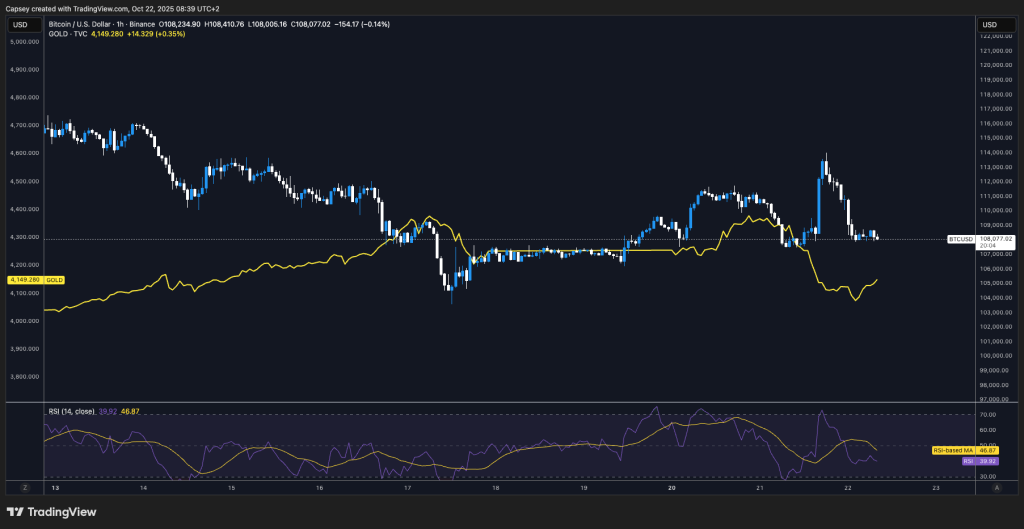Click the 5,000.000 level on left price scale
Viewport: 1024px width, 529px height.
(x=24, y=42)
